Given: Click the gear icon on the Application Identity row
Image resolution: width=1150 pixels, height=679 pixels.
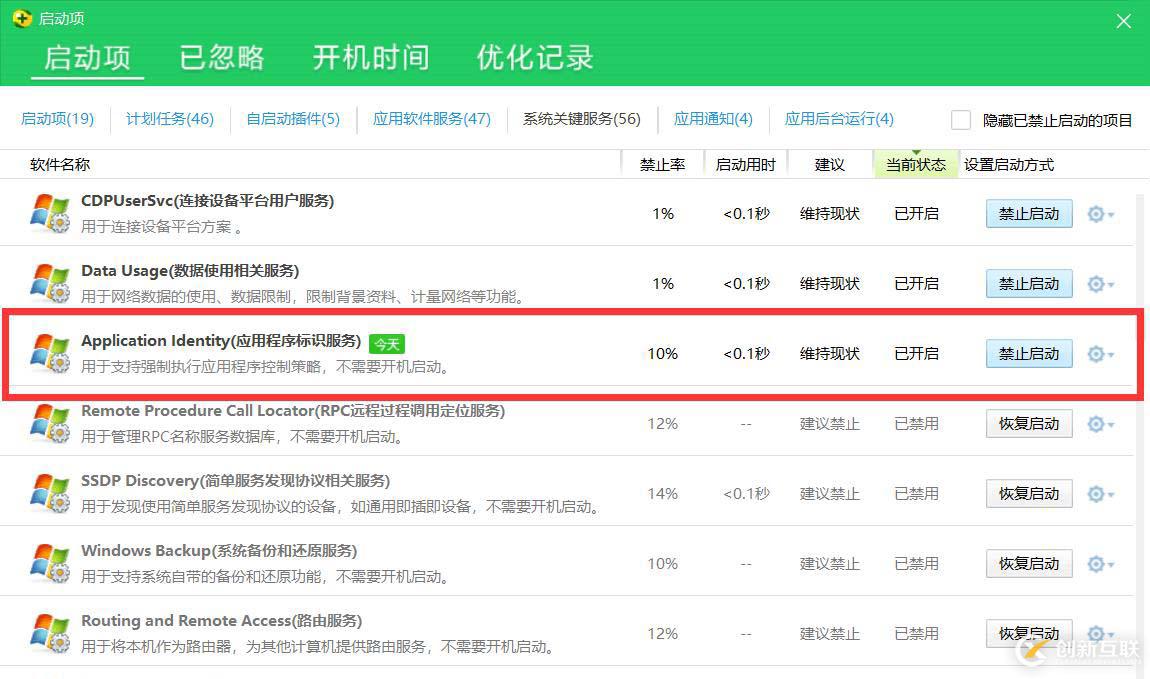Looking at the screenshot, I should coord(1095,353).
